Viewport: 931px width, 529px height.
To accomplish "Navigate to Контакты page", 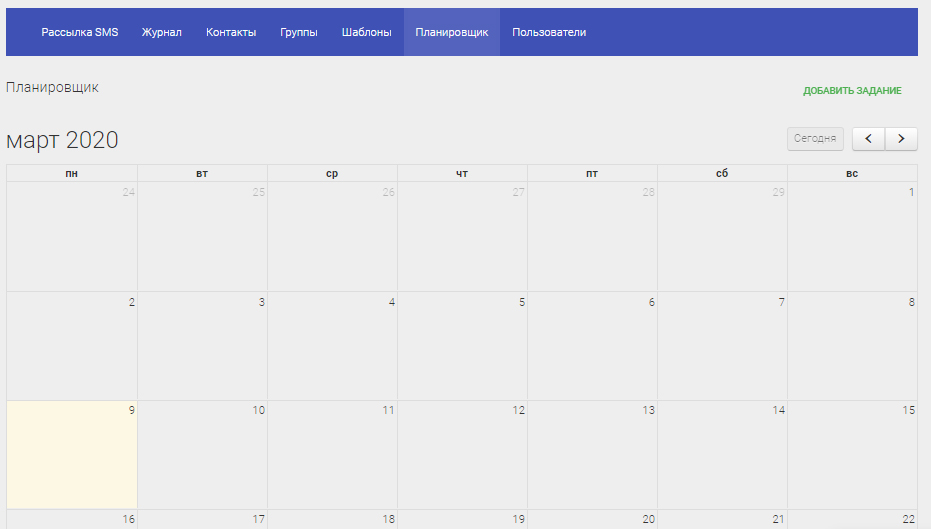I will tap(231, 32).
